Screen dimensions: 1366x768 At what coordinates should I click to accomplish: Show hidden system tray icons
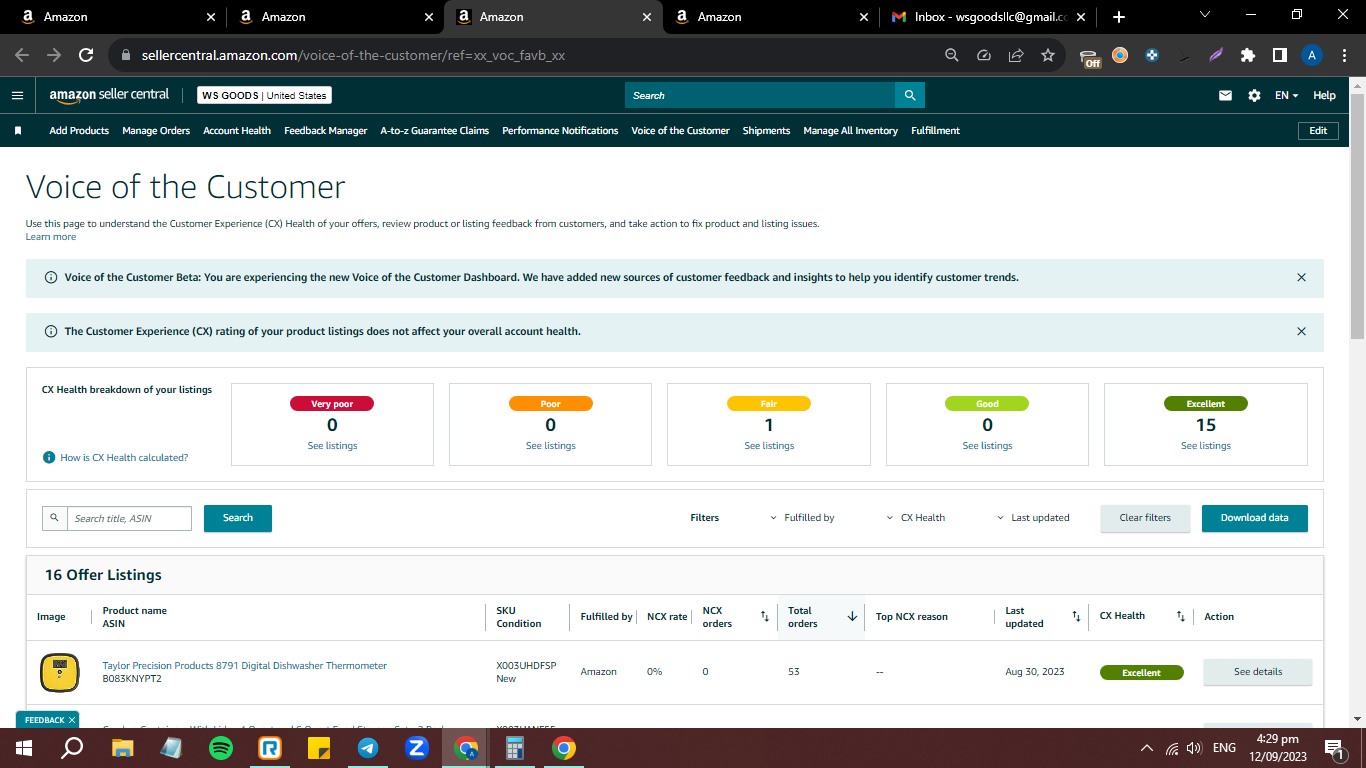[x=1146, y=748]
